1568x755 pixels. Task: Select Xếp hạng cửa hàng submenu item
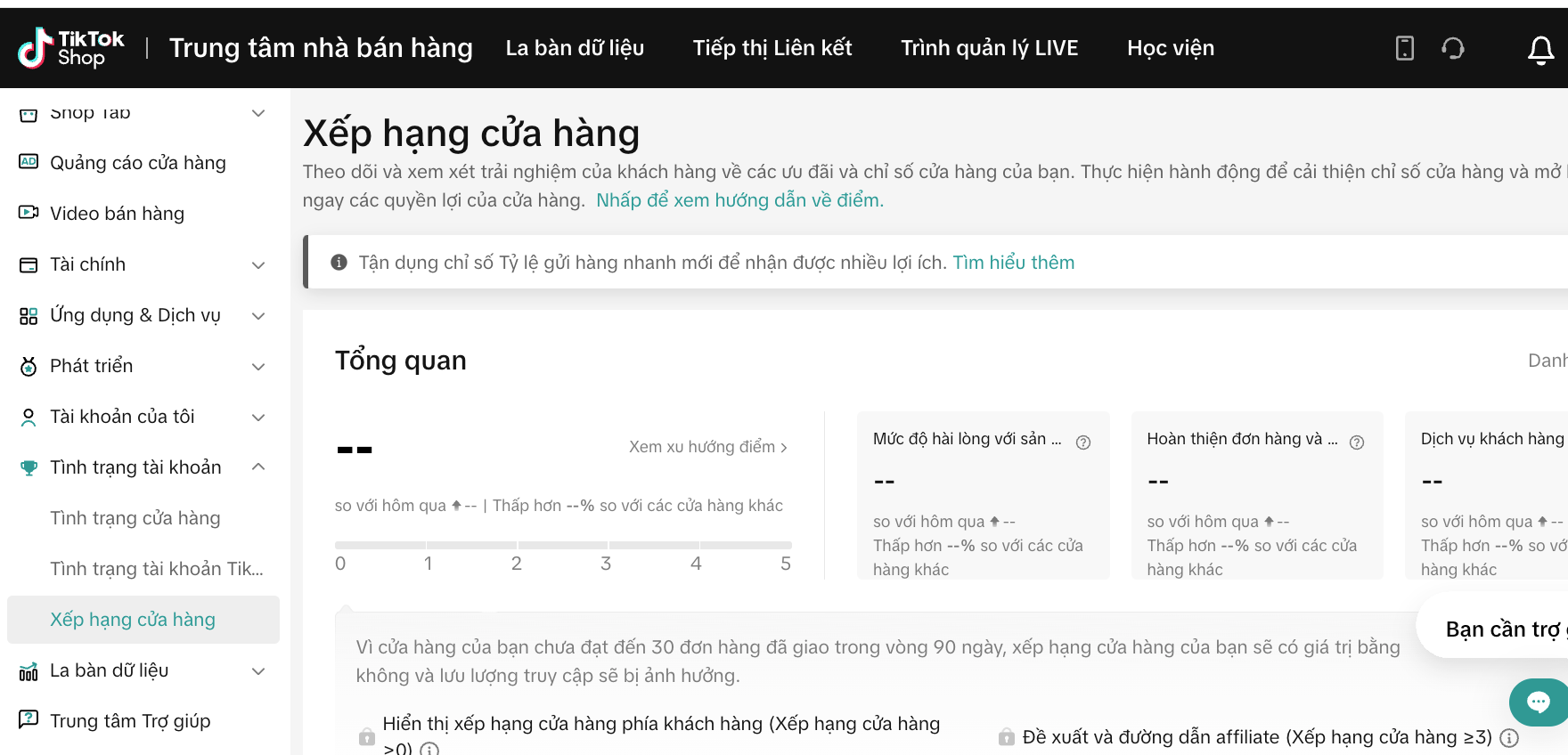[143, 620]
